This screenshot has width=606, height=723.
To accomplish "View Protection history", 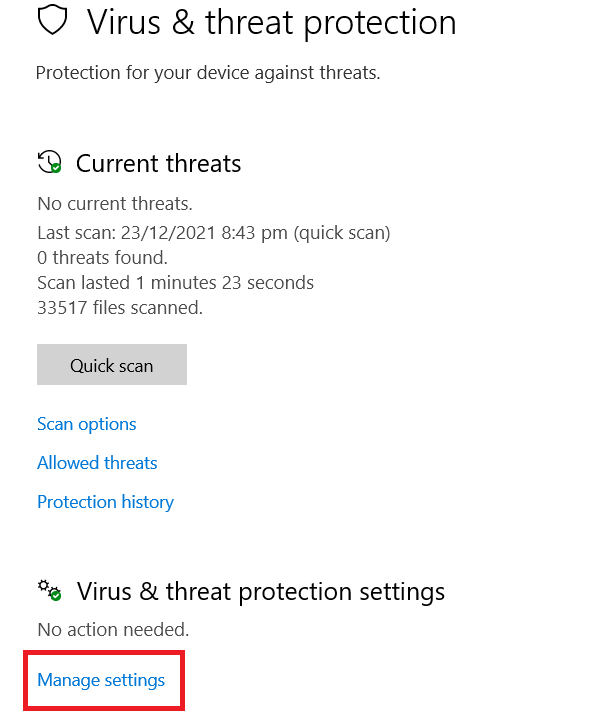I will [105, 502].
